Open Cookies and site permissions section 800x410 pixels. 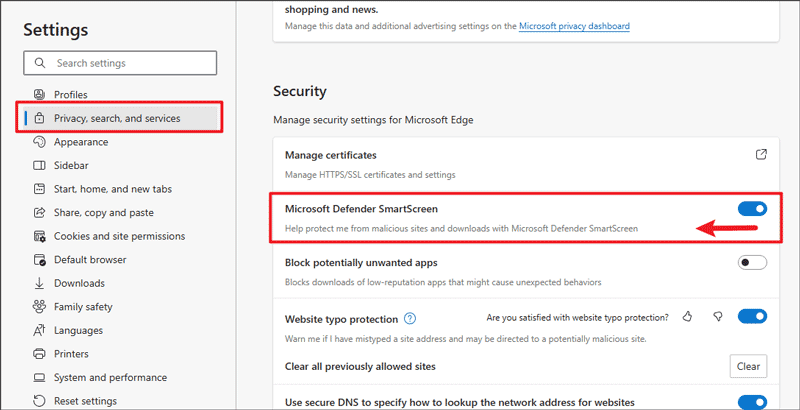pyautogui.click(x=119, y=236)
